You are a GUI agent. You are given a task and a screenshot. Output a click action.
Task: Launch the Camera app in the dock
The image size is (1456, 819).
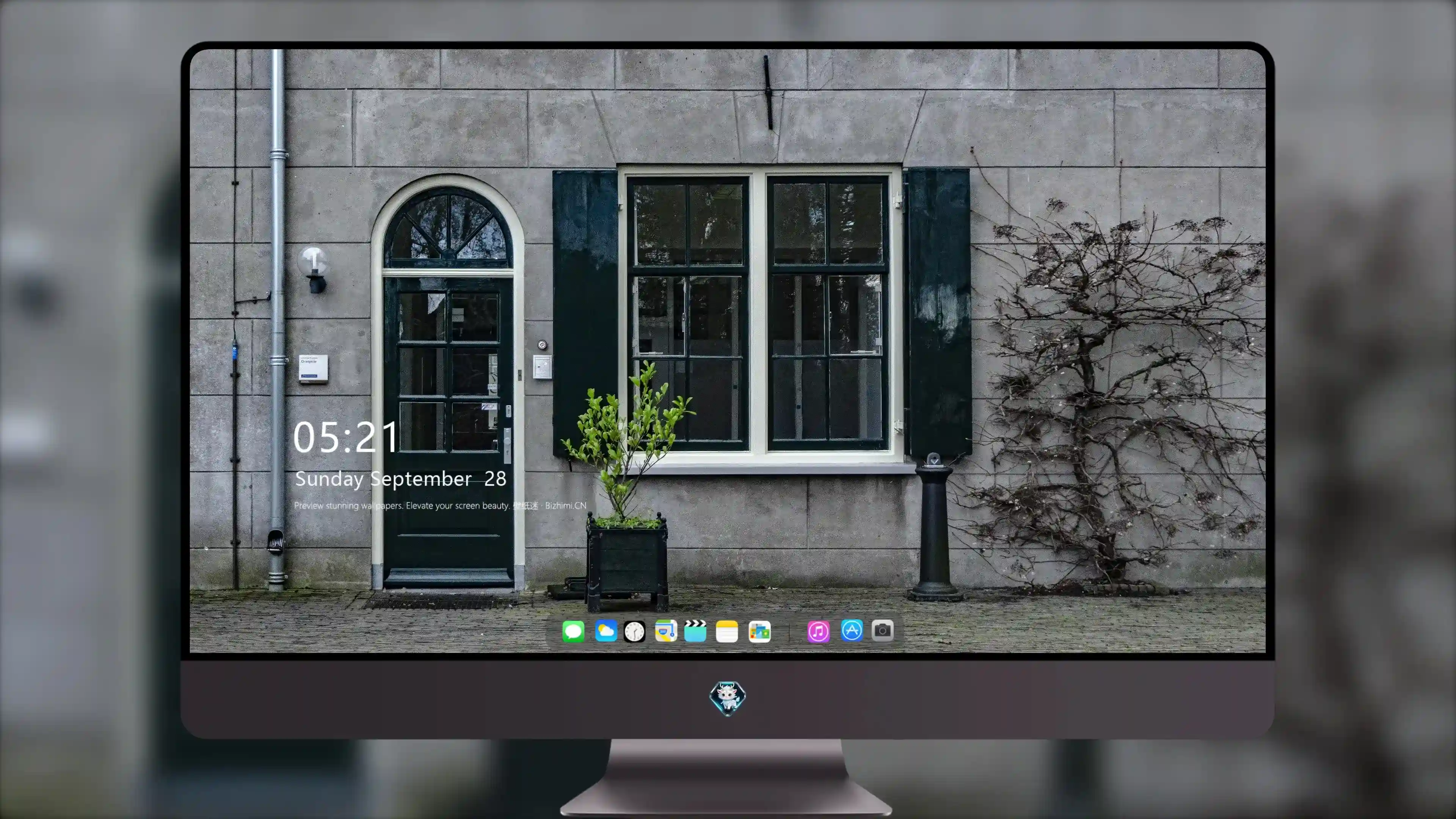882,630
